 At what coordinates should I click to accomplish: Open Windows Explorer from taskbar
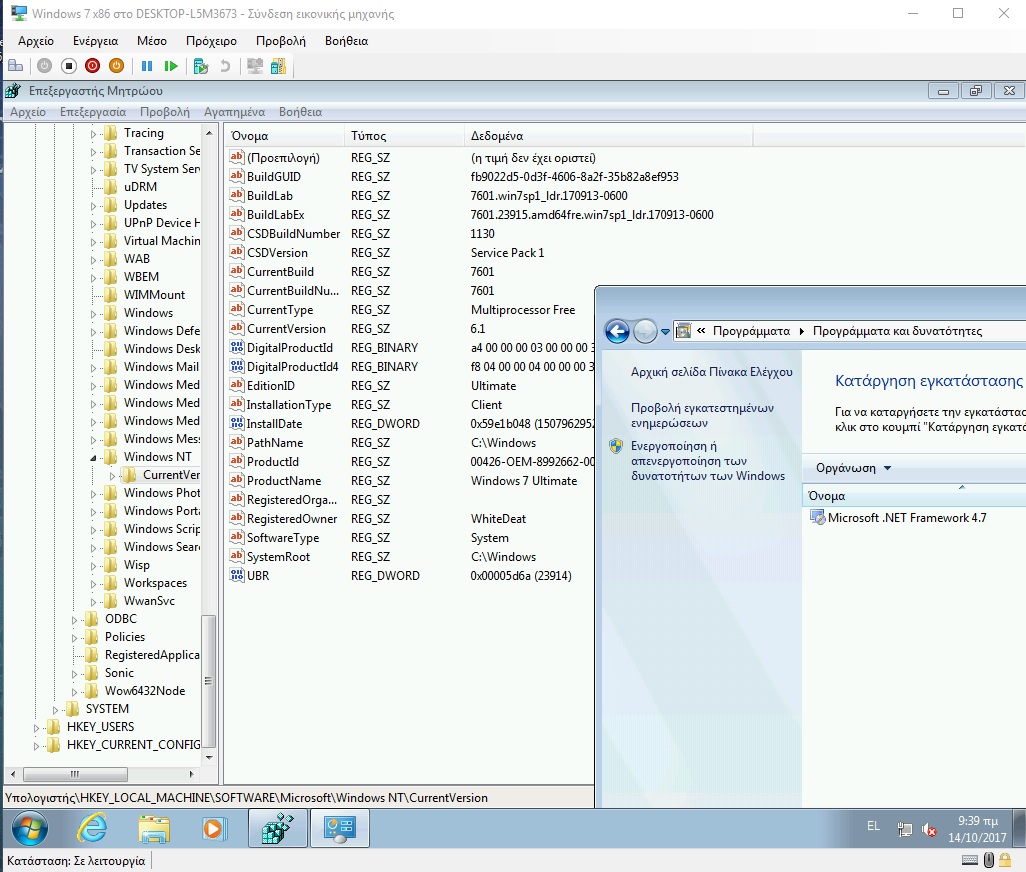coord(154,828)
